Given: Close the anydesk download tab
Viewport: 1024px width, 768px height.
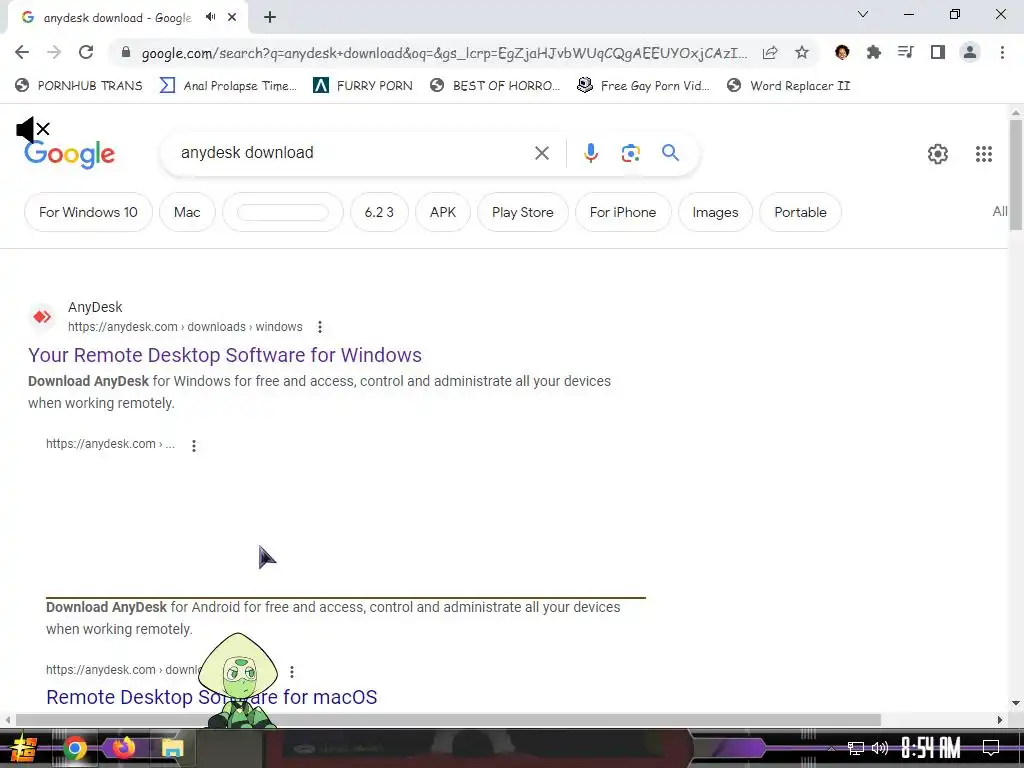Looking at the screenshot, I should coord(232,17).
